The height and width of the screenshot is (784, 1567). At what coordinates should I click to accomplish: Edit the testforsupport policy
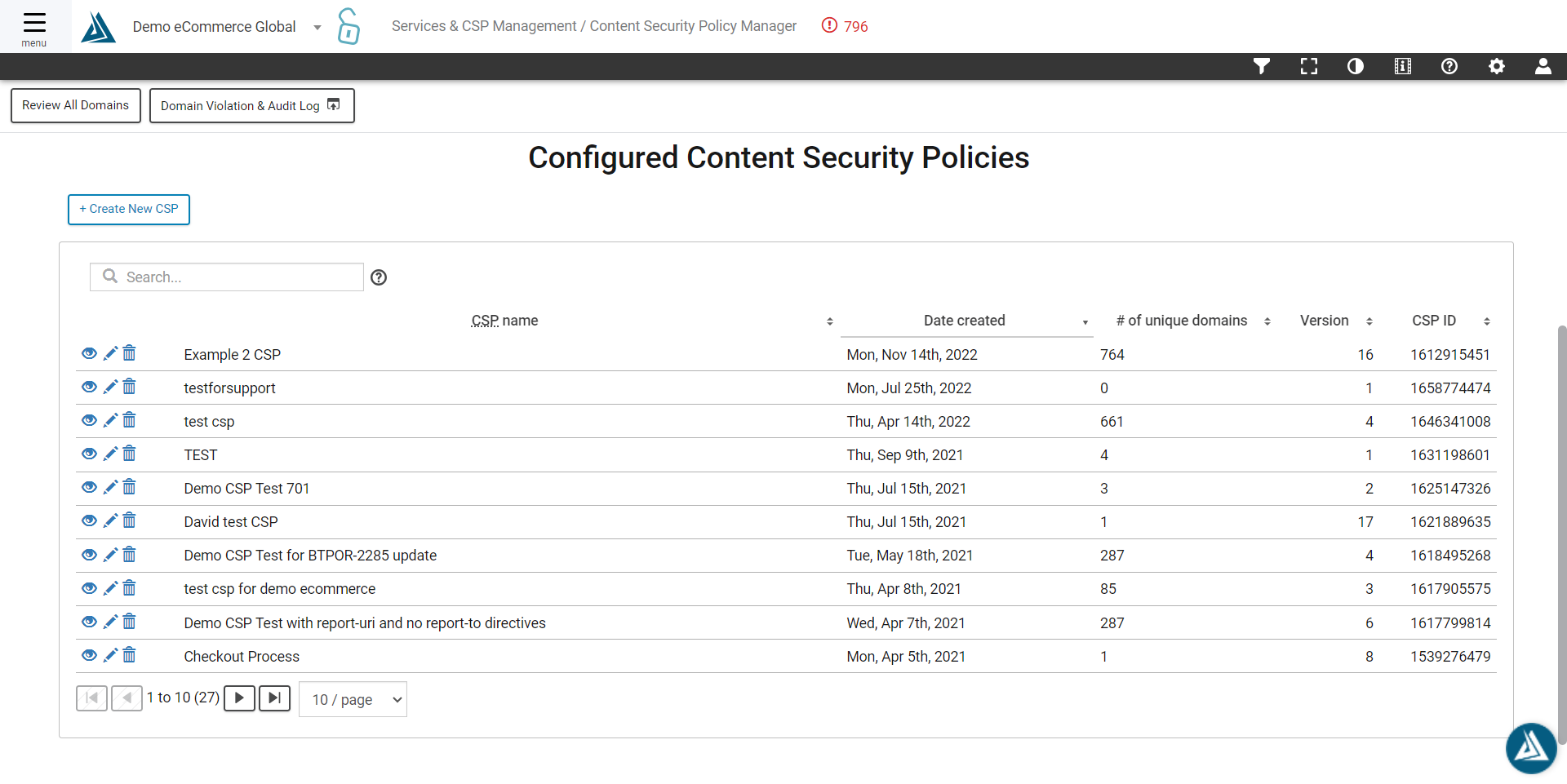pyautogui.click(x=110, y=387)
